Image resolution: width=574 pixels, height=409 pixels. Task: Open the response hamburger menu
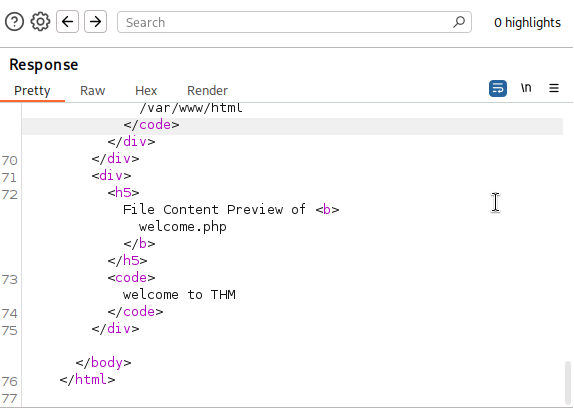[x=554, y=88]
